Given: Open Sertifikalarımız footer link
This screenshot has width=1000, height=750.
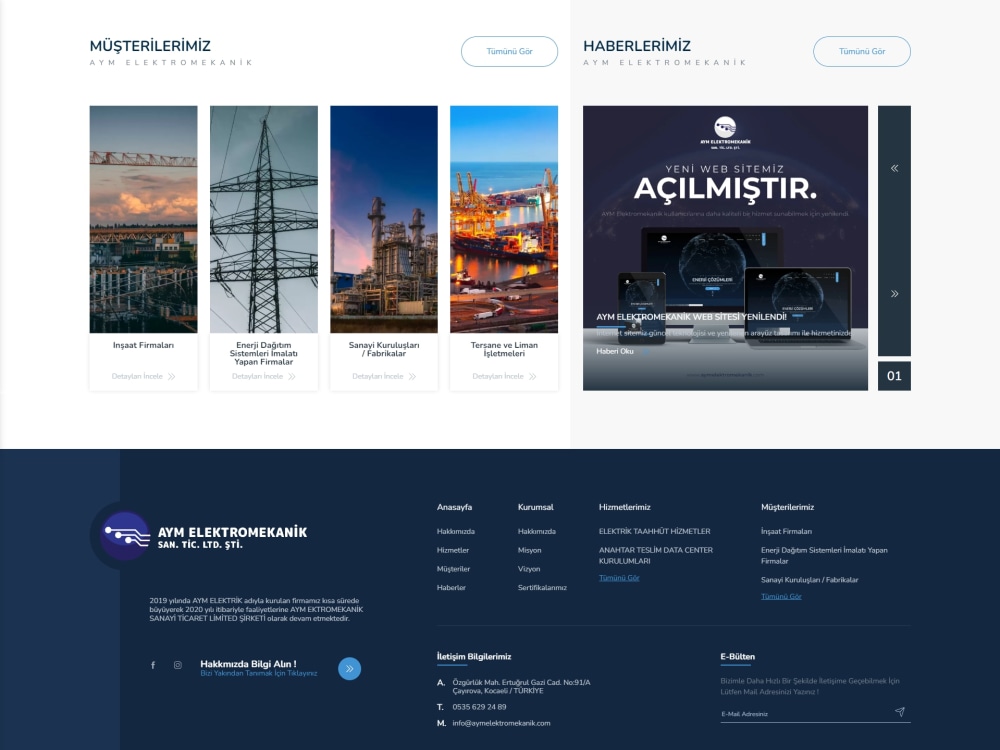Looking at the screenshot, I should click(x=542, y=588).
